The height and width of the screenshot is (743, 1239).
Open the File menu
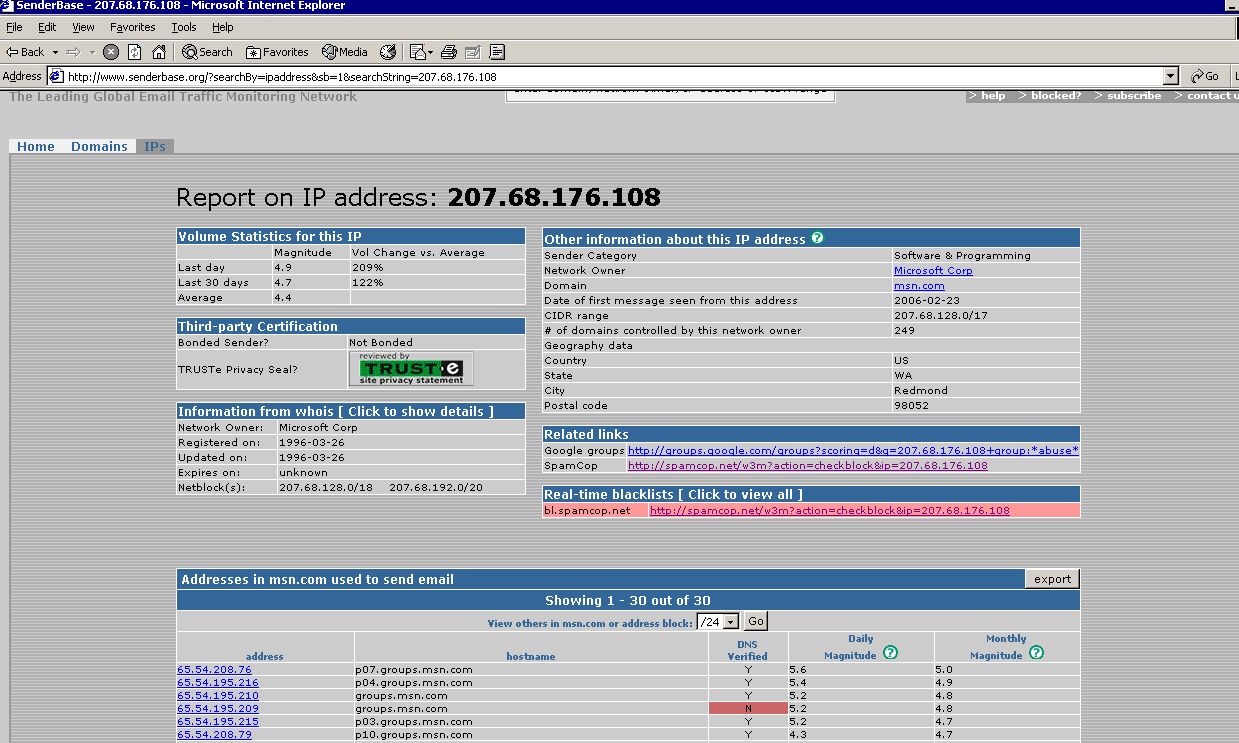[x=14, y=27]
